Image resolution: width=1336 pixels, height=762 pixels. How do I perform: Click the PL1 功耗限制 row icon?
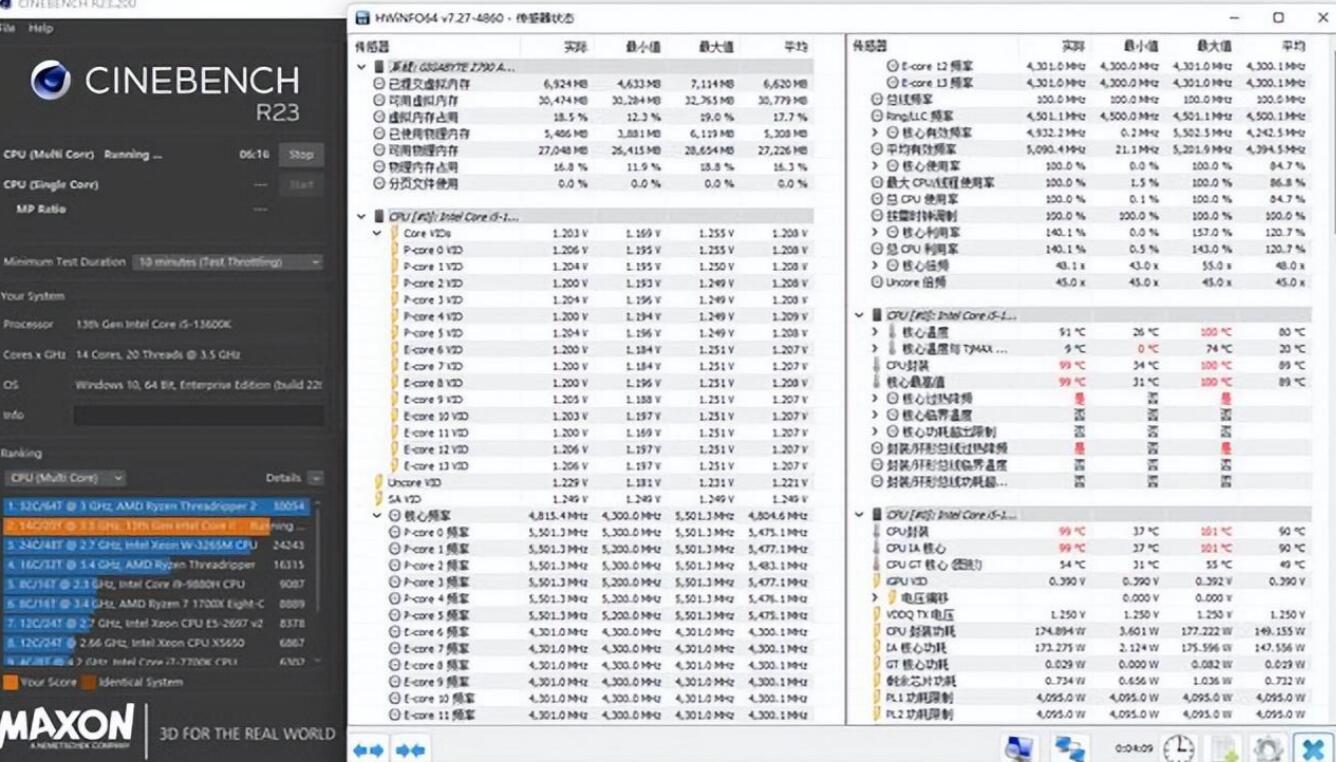click(877, 698)
